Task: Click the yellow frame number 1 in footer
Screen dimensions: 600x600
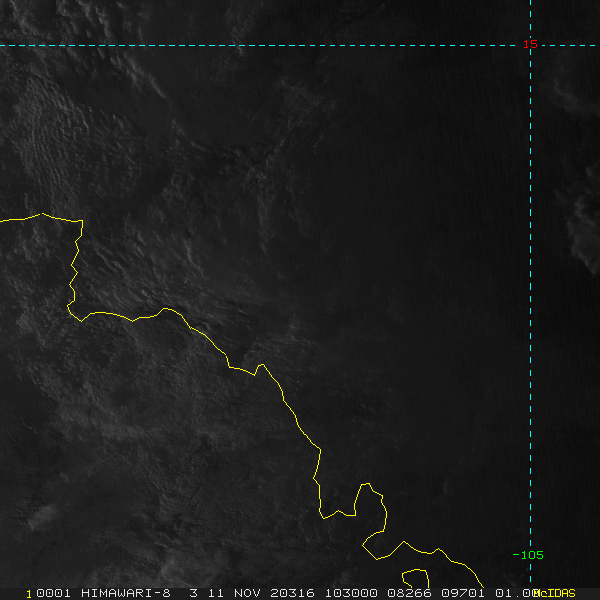Action: 30,593
